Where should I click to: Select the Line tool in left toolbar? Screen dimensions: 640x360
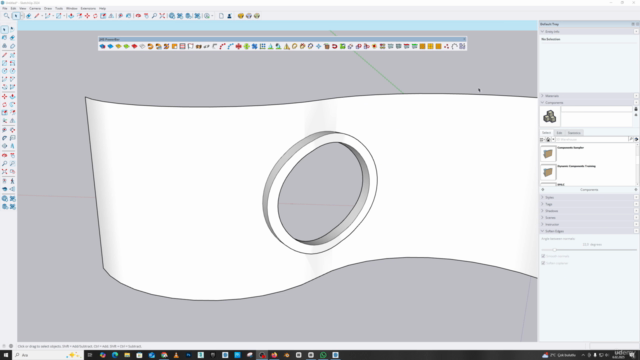4,55
